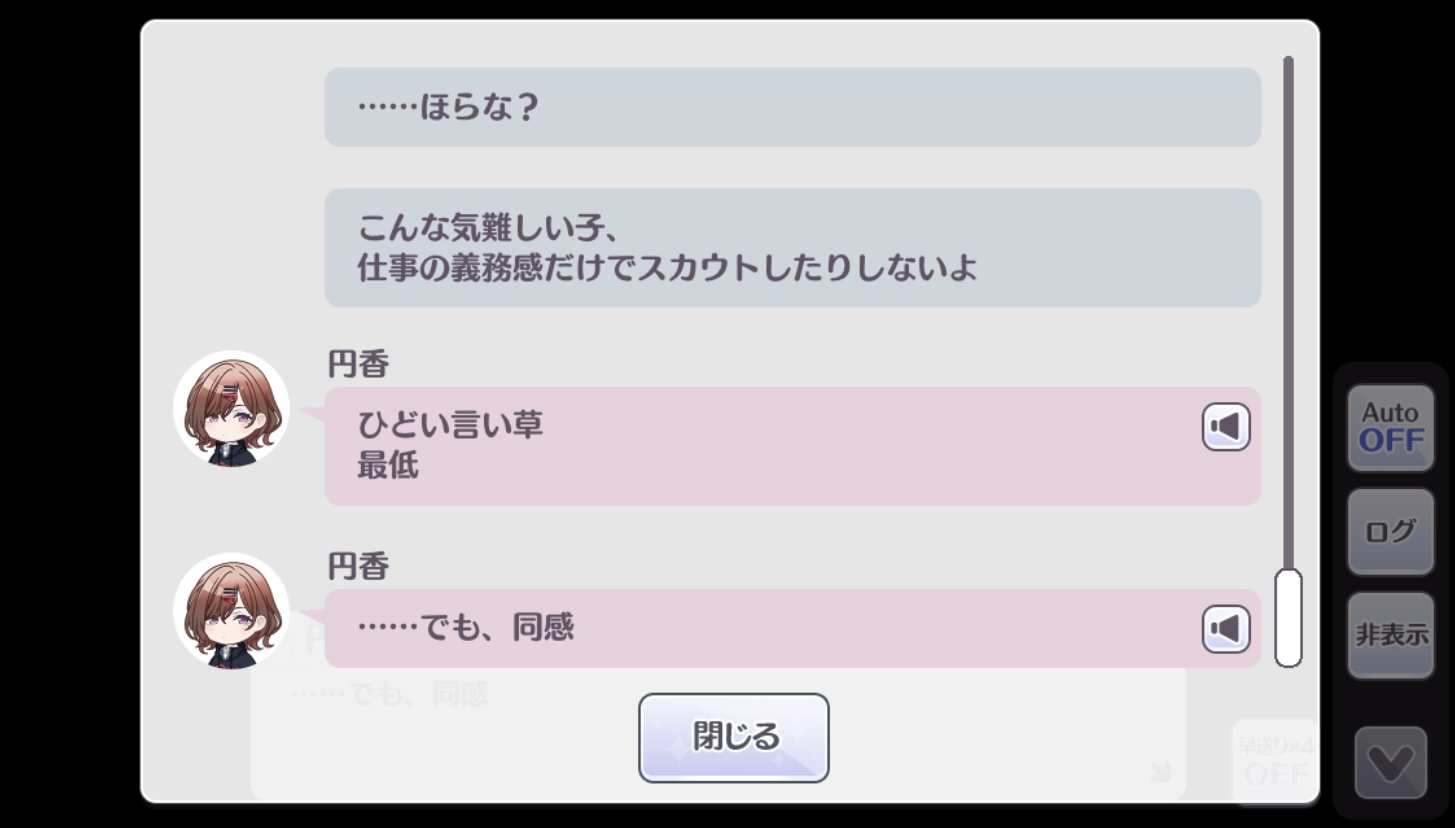1455x828 pixels.
Task: Select the こんな気難しい子 log entry
Action: [x=792, y=248]
